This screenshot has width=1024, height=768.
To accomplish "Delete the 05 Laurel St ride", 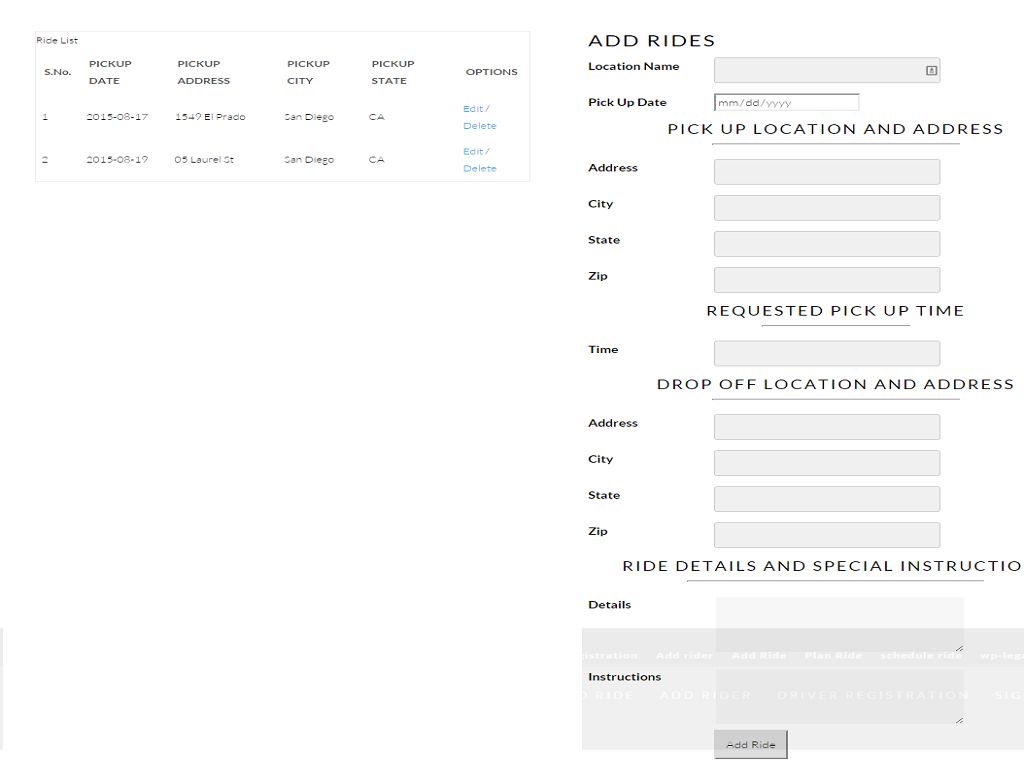I will [479, 169].
